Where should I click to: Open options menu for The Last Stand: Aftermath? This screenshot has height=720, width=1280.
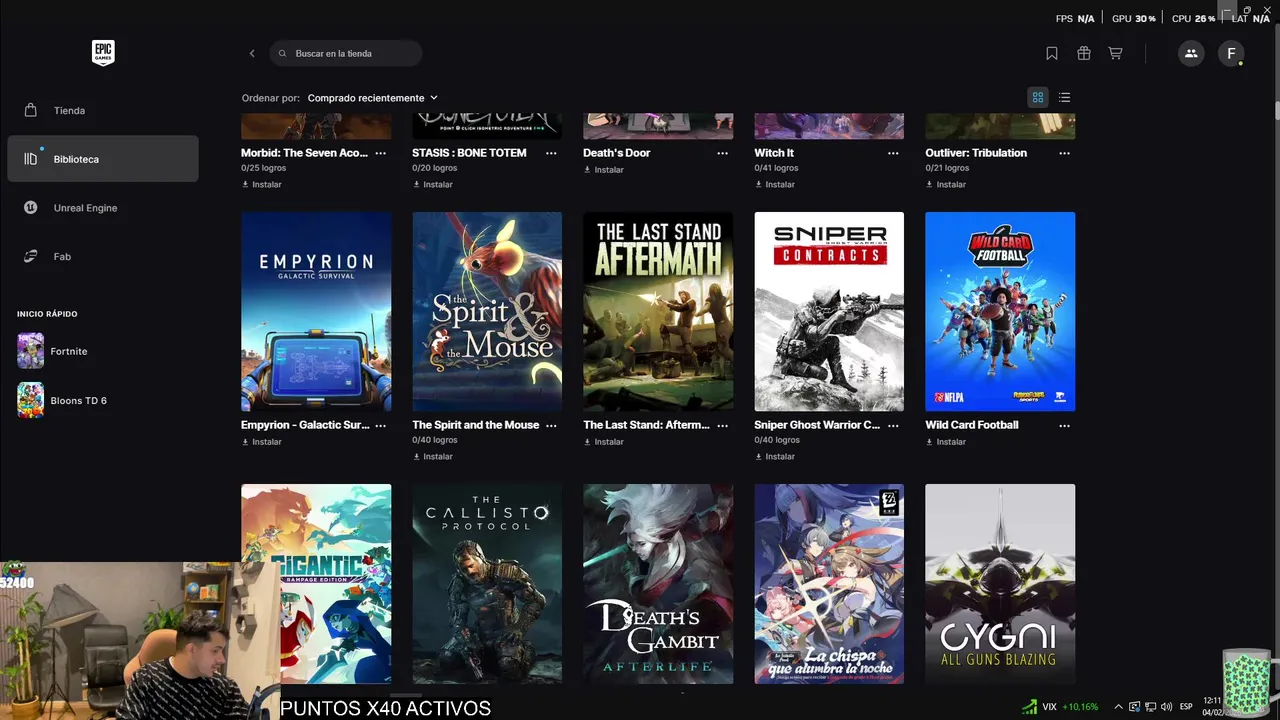723,425
